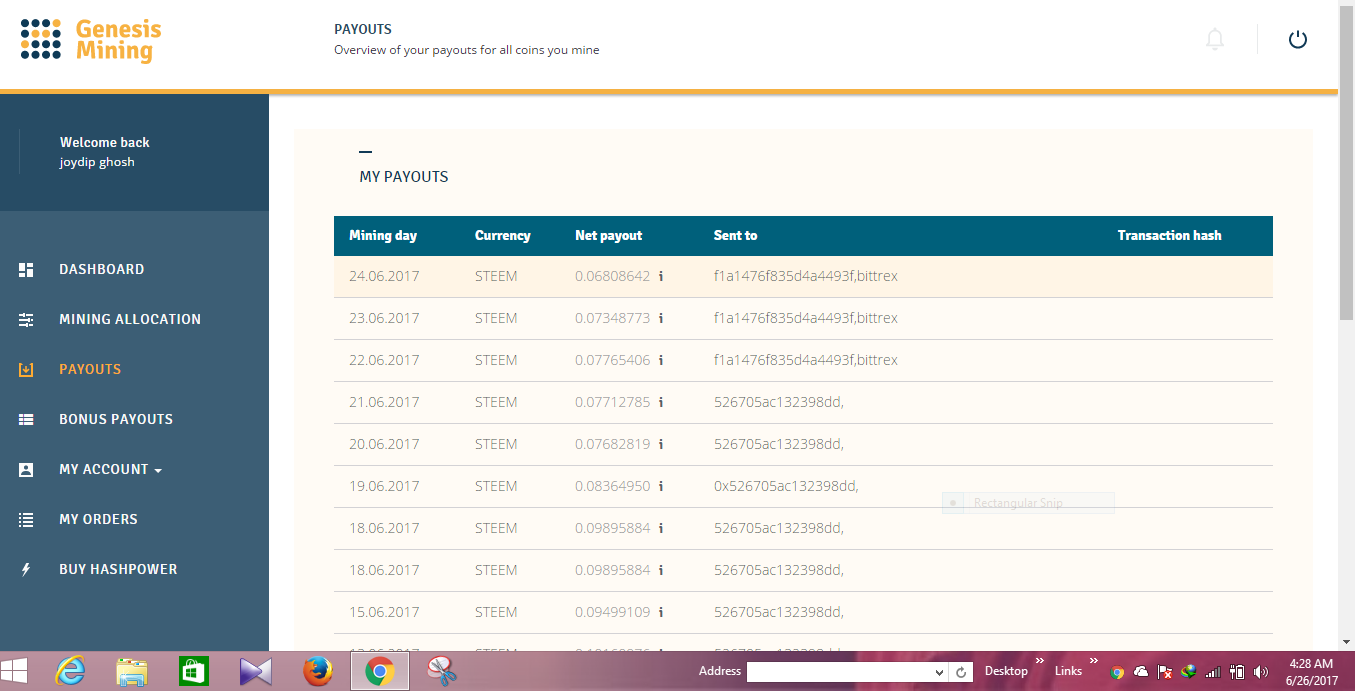Image resolution: width=1355 pixels, height=691 pixels.
Task: Expand the Desktop toolbar chevron
Action: (x=1039, y=661)
